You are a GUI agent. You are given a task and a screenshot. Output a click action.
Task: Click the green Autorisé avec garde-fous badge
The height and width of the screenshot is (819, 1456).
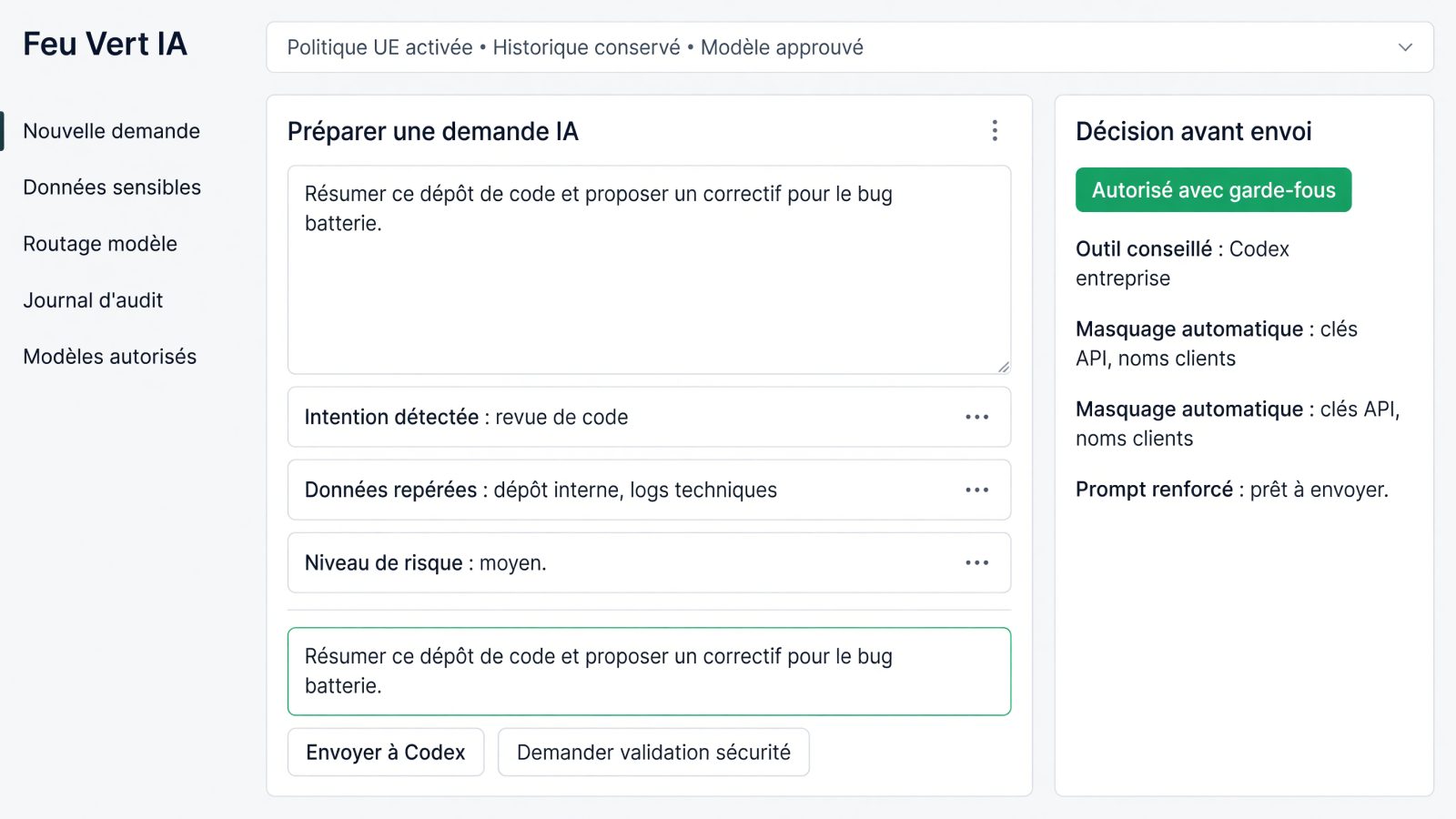click(x=1213, y=190)
